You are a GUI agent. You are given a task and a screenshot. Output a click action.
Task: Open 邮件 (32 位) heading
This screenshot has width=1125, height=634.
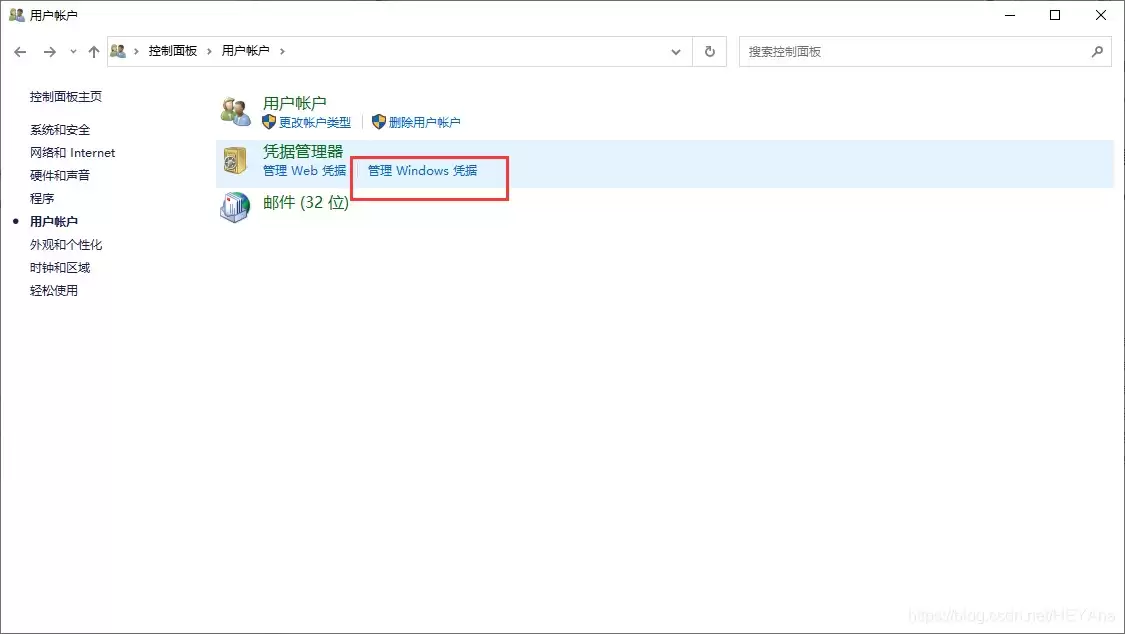click(306, 203)
